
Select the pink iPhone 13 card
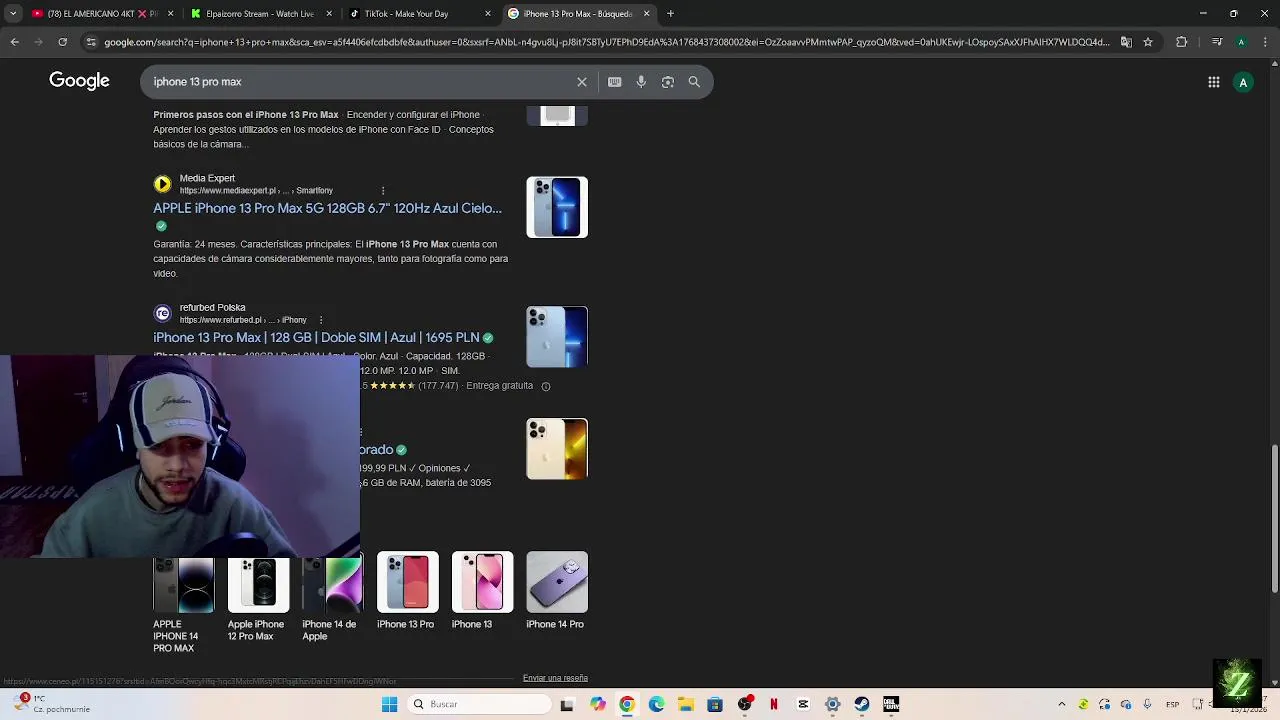point(482,591)
